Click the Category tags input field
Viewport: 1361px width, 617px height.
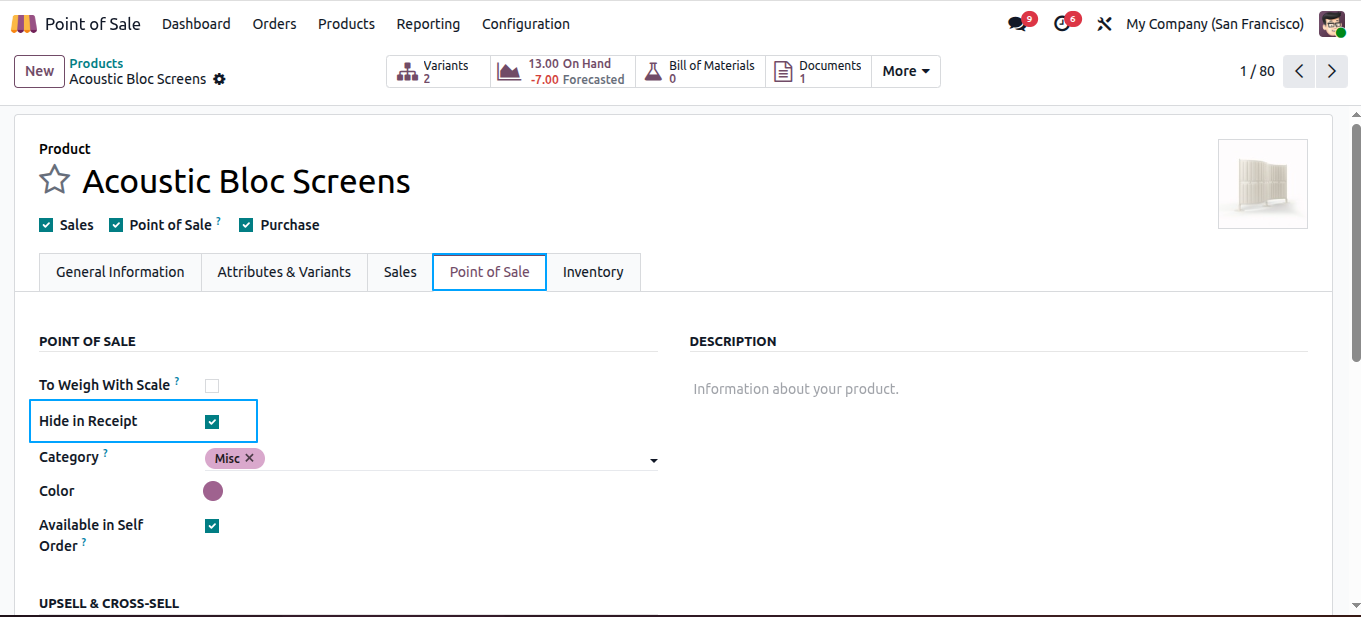pyautogui.click(x=432, y=458)
